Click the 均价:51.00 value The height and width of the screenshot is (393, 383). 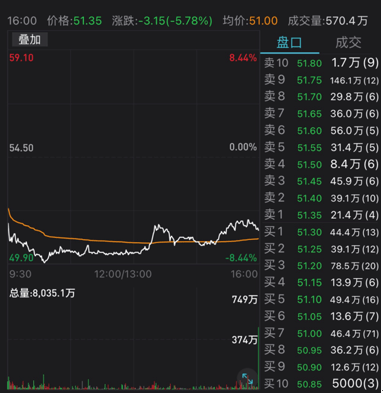tap(250, 21)
